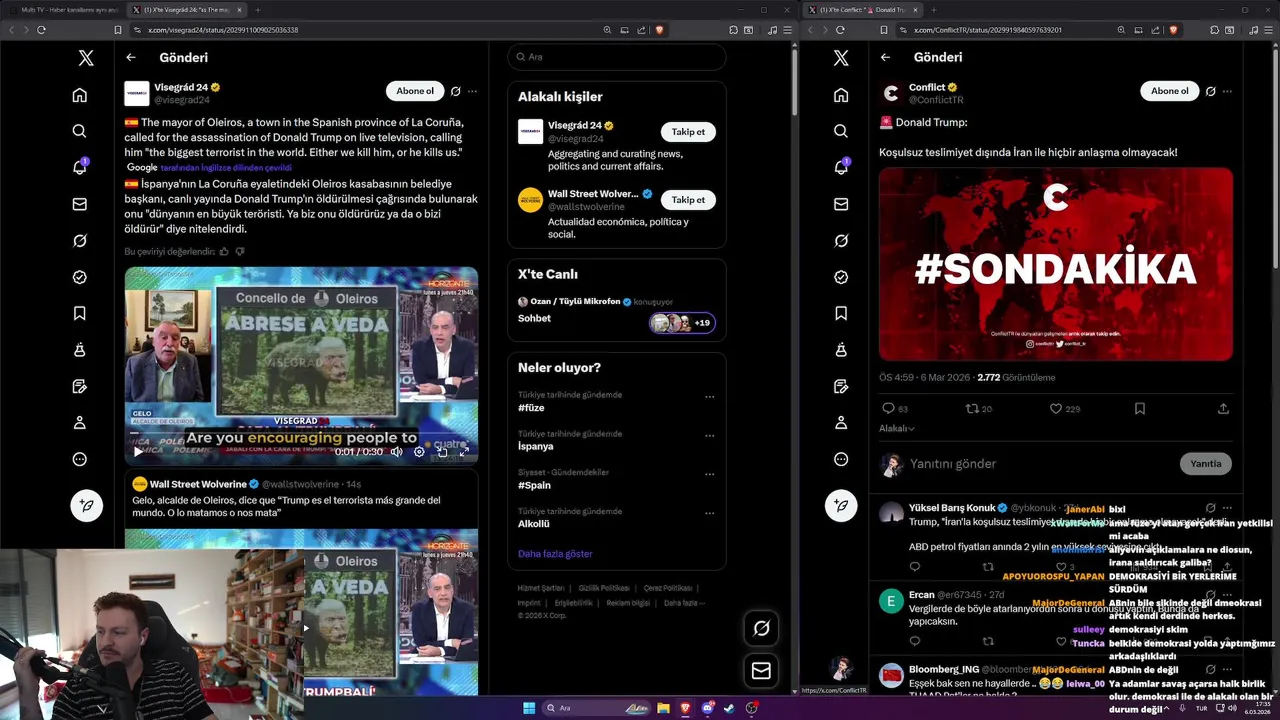
Task: Open video settings gear on Visegrád video
Action: pos(419,452)
